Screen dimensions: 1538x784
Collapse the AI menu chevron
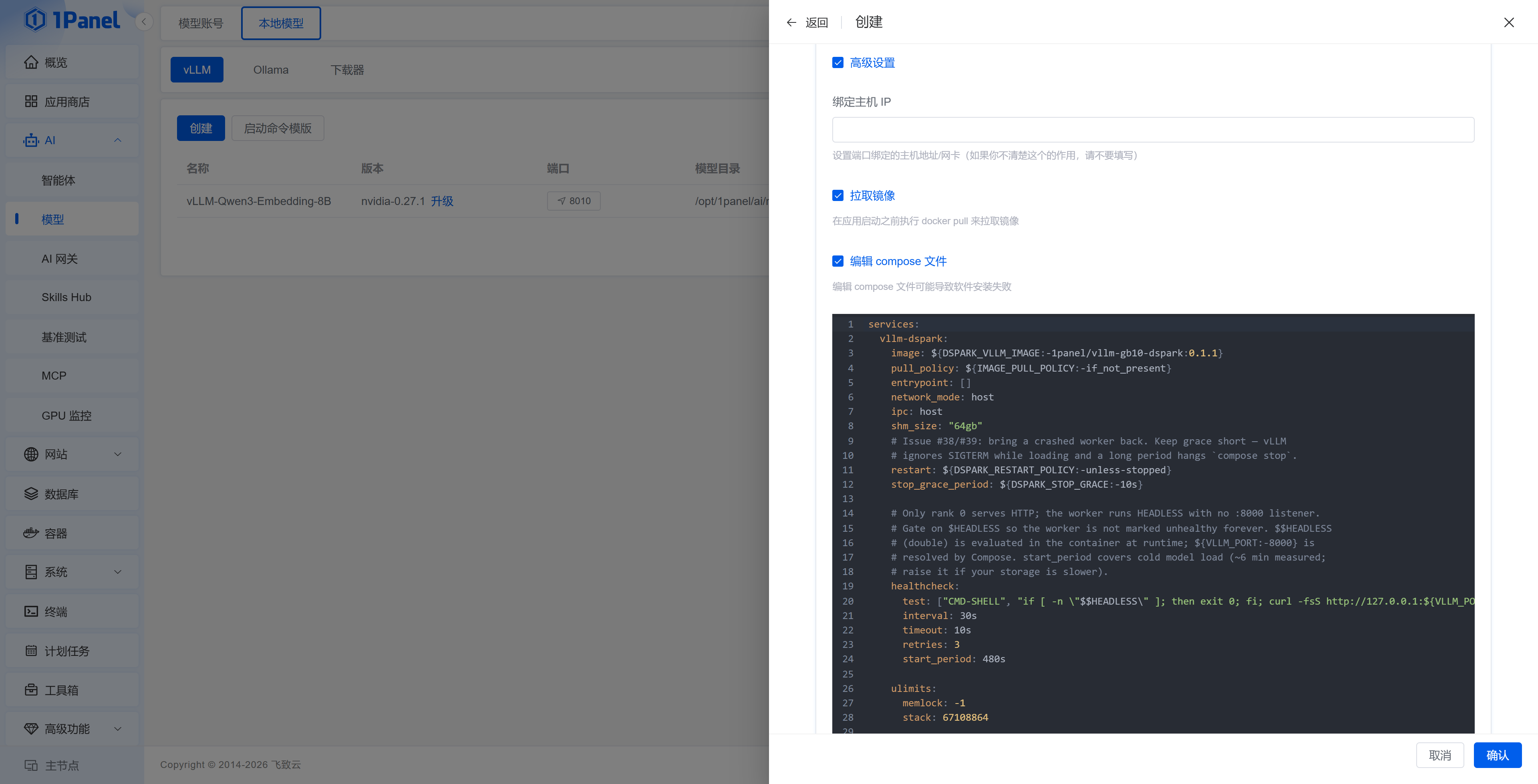118,140
